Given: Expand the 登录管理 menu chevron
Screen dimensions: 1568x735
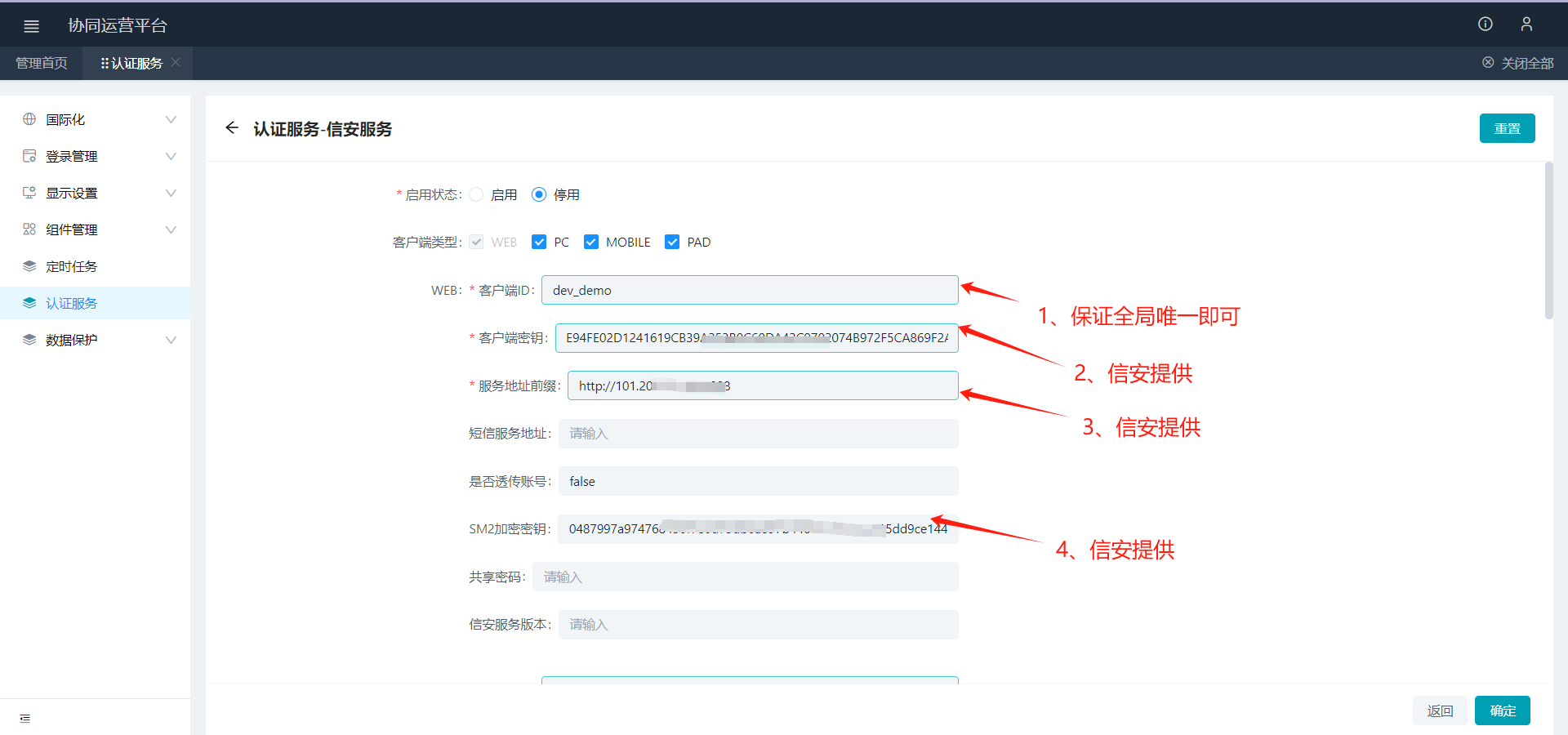Looking at the screenshot, I should pos(171,156).
